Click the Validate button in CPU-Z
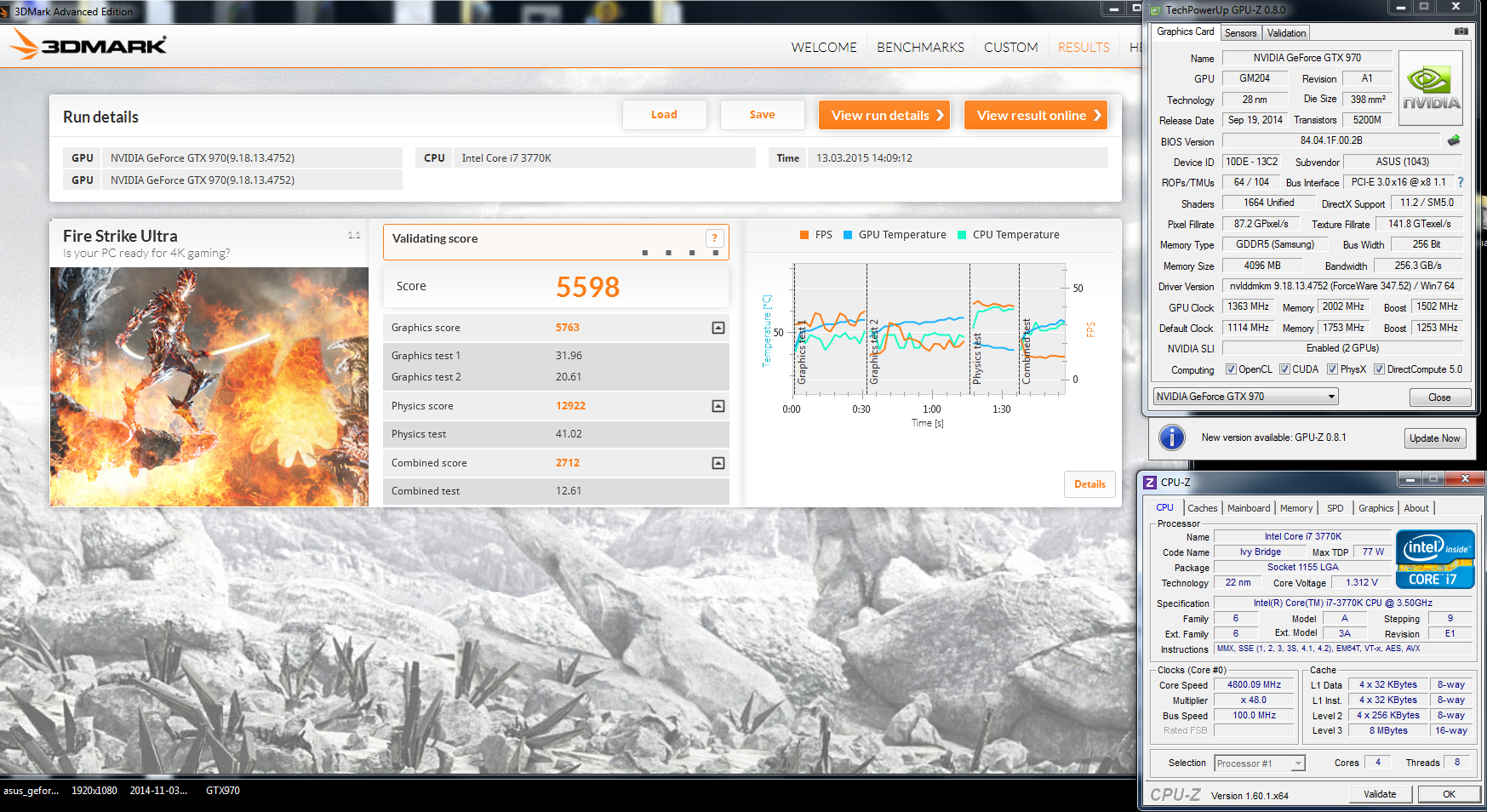 click(x=1380, y=794)
